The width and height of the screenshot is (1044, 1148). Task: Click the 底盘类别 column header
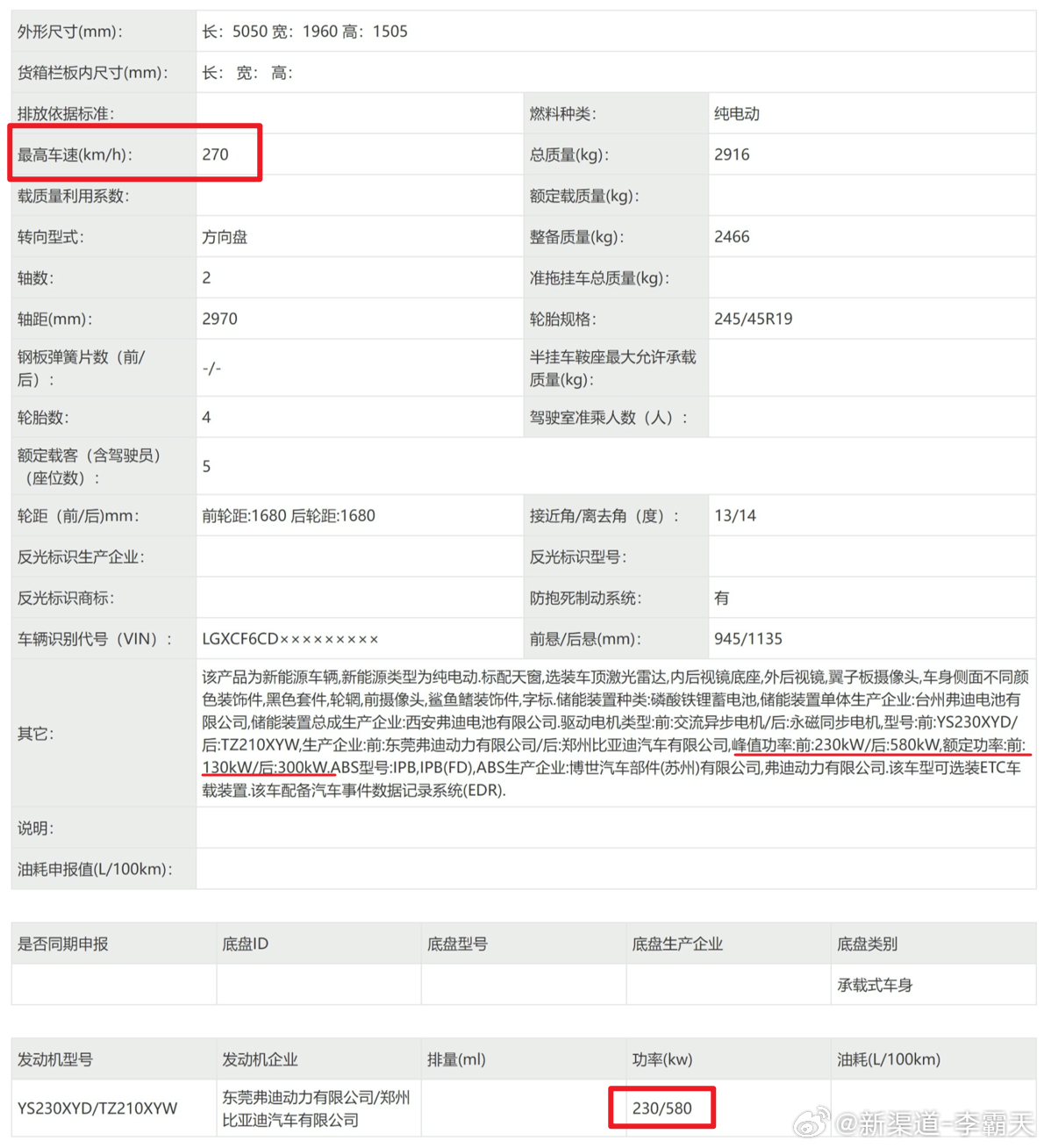pos(867,944)
